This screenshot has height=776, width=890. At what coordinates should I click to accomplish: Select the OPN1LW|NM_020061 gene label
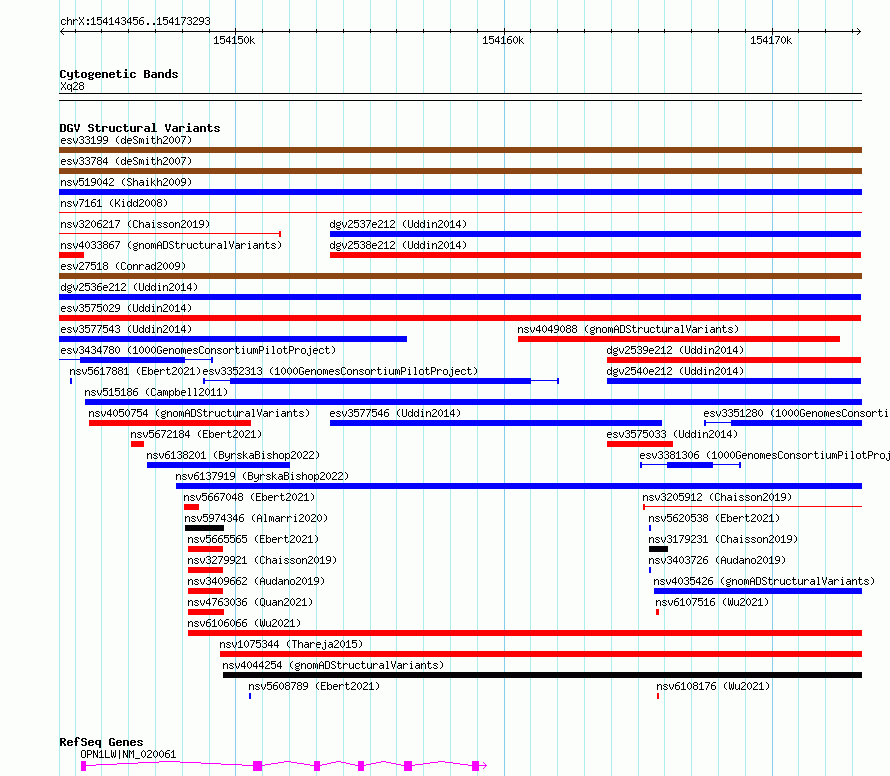point(128,754)
